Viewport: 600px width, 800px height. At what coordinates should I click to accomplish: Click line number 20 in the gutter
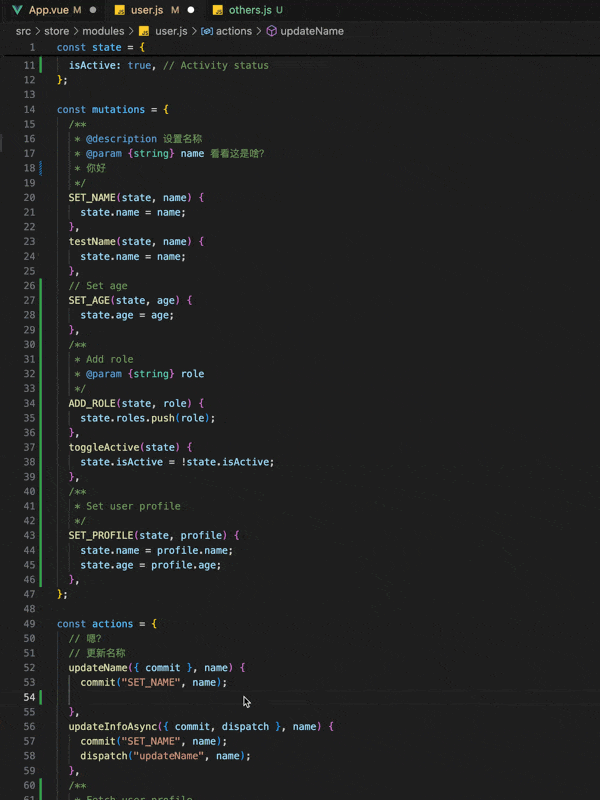pyautogui.click(x=30, y=197)
